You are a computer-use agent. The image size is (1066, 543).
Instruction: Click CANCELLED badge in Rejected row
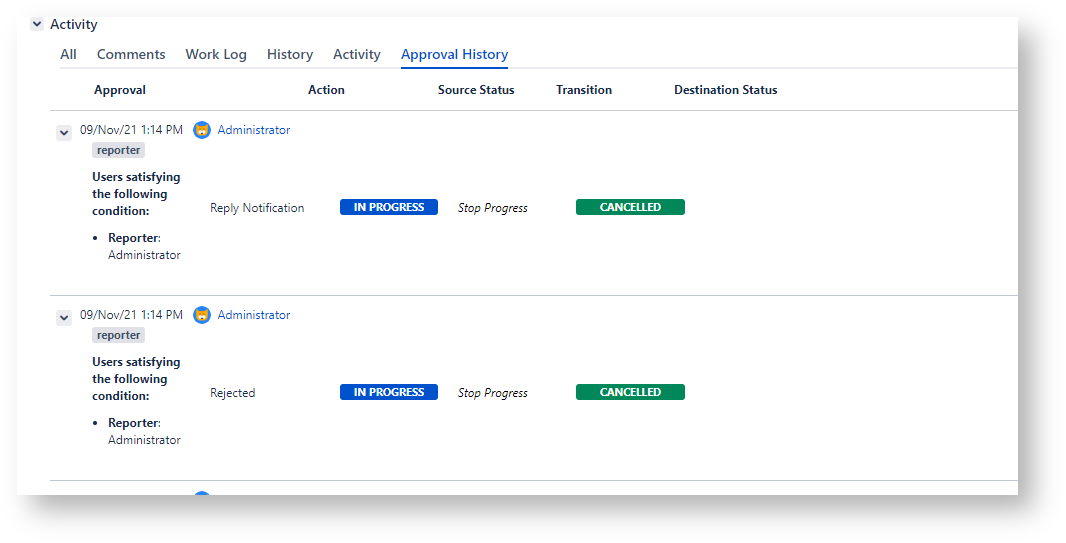coord(630,392)
